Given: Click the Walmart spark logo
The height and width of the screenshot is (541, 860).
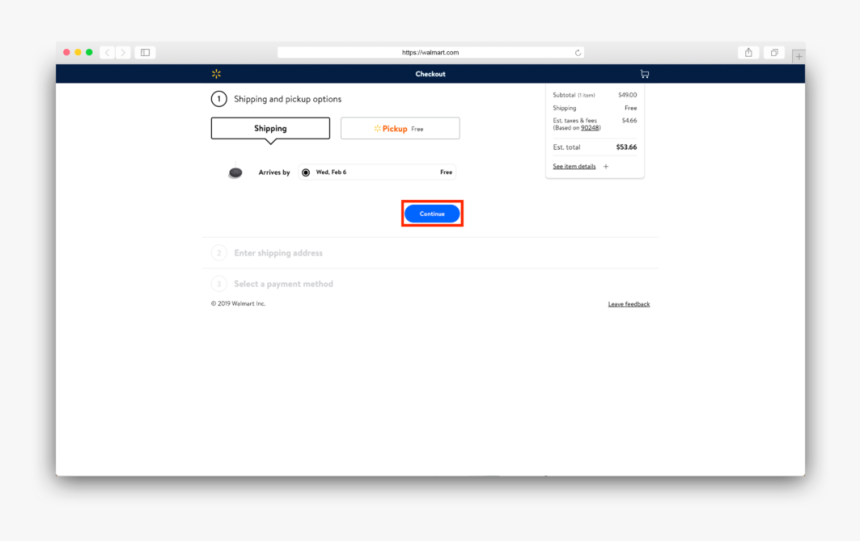Looking at the screenshot, I should (x=216, y=74).
